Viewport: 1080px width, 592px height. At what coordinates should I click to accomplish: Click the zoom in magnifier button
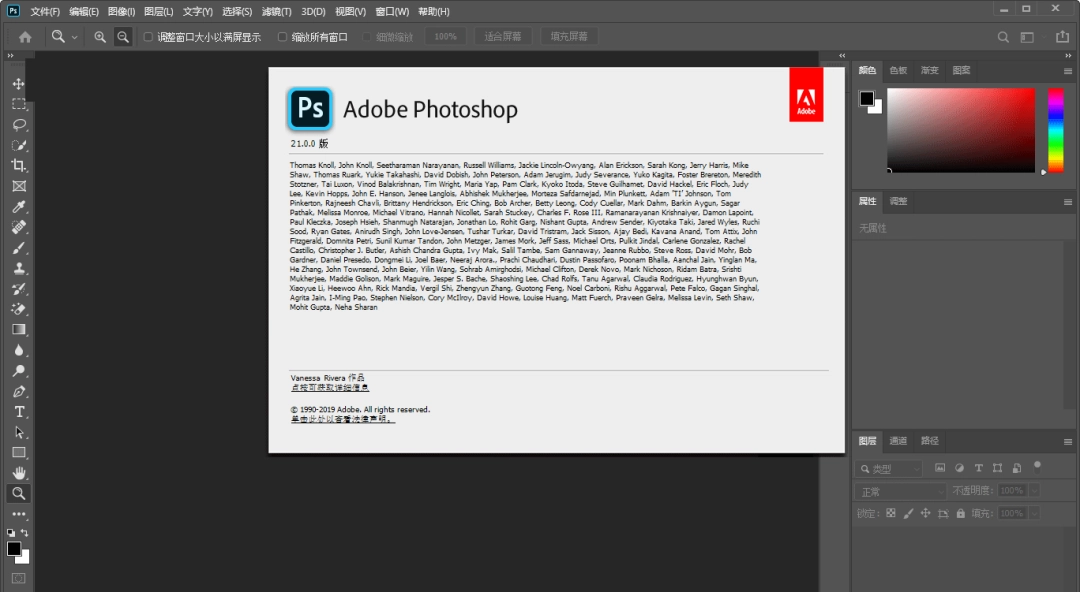tap(100, 37)
